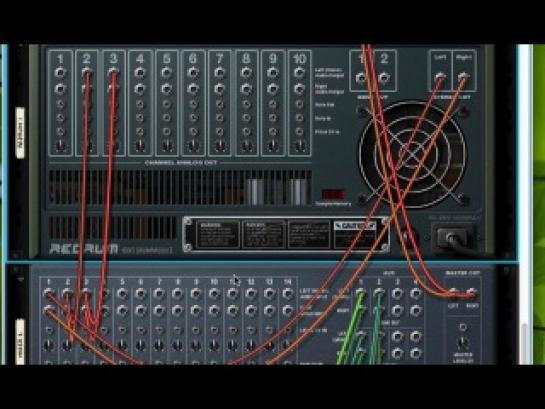Click Redrum channel 5 left audio output jack
Image resolution: width=545 pixels, height=409 pixels.
point(166,73)
